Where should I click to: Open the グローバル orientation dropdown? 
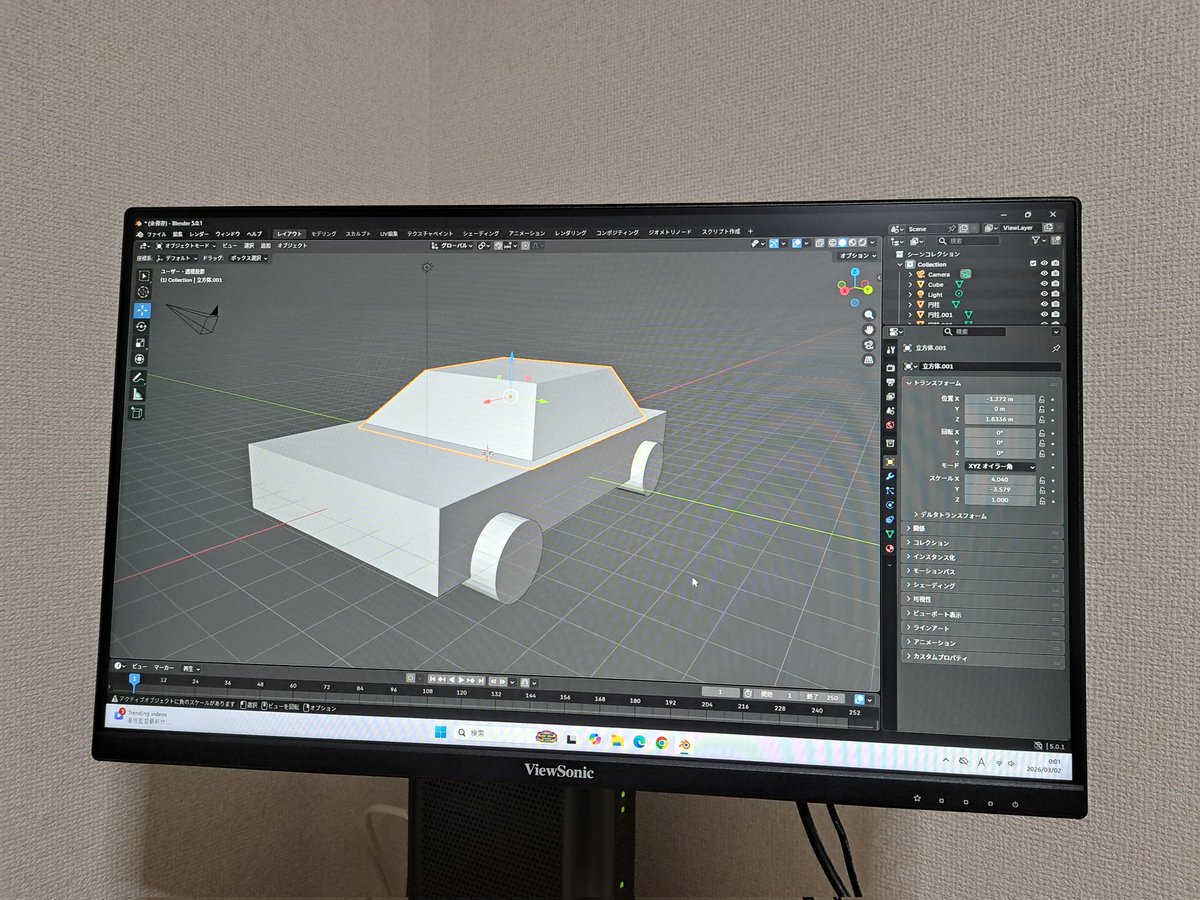pos(453,245)
